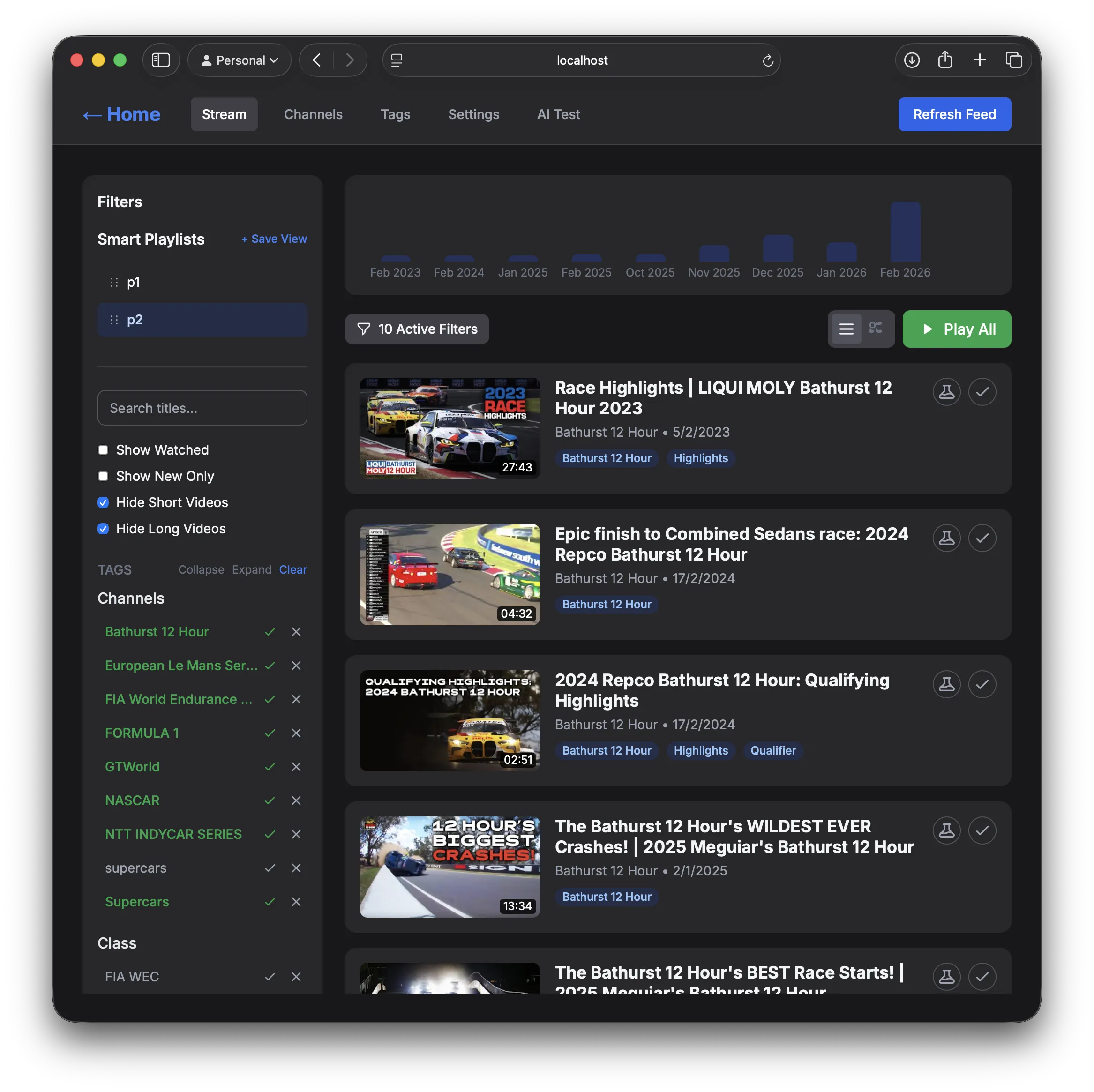Exclude Bathurst 12 Hour channel with X
The image size is (1094, 1092).
click(296, 632)
